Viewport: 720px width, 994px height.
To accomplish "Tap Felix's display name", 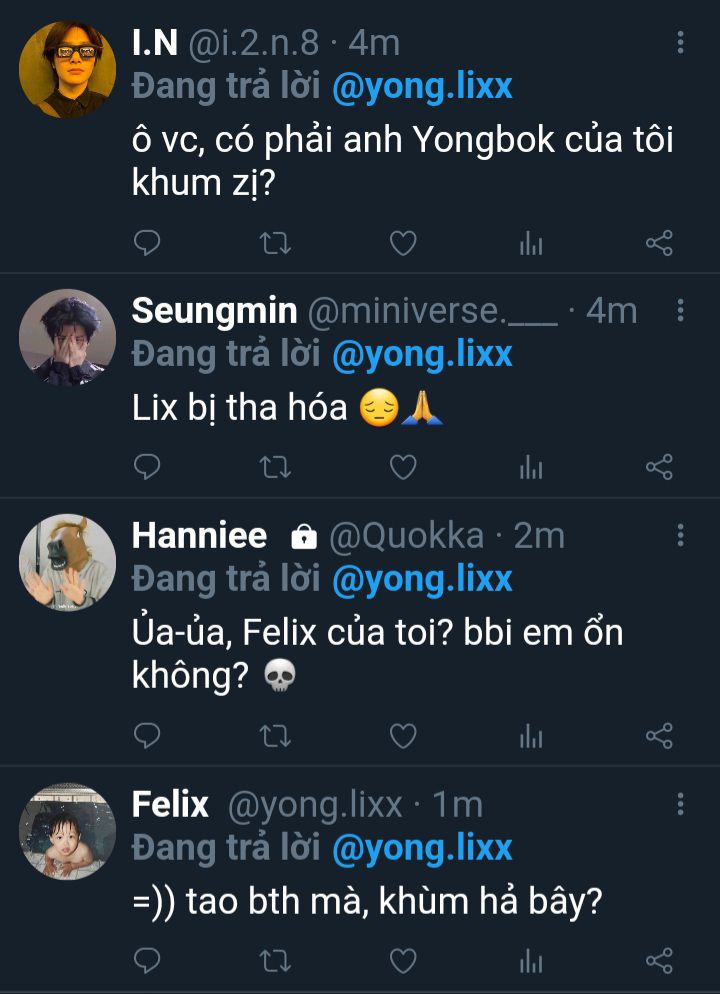I will 170,804.
